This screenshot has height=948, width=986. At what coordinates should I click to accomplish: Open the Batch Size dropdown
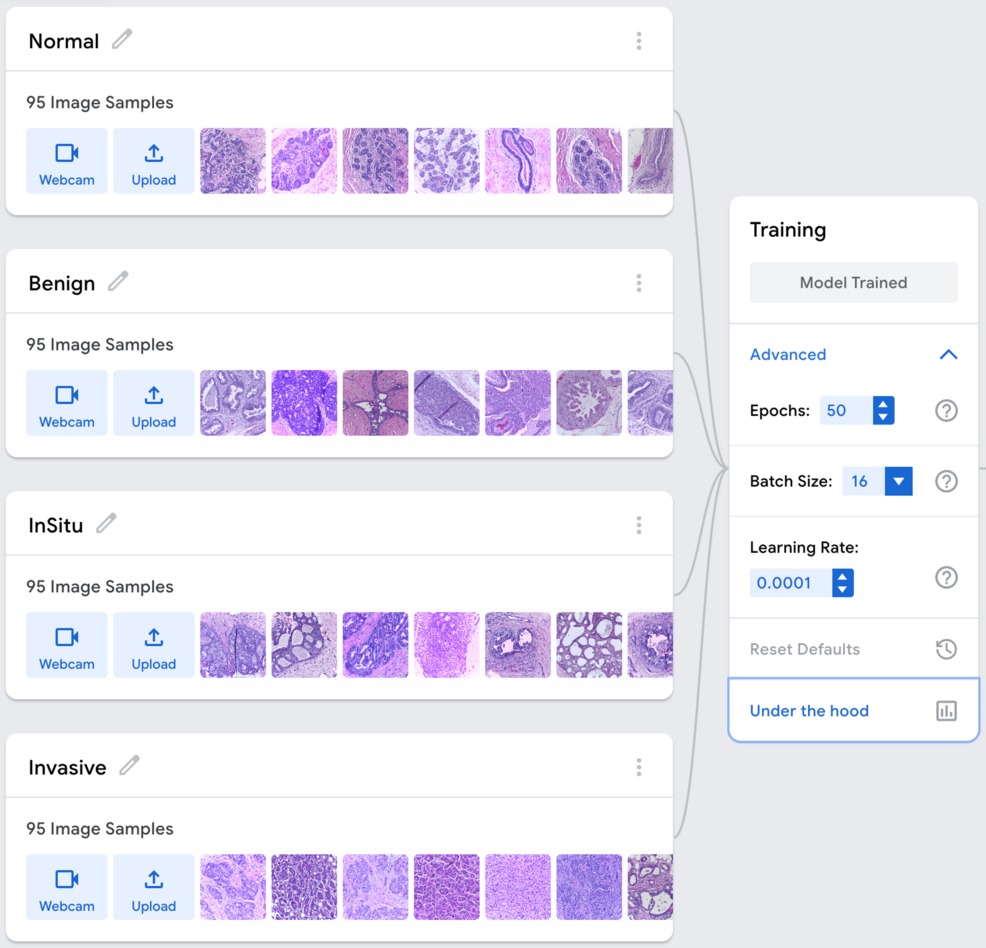896,481
